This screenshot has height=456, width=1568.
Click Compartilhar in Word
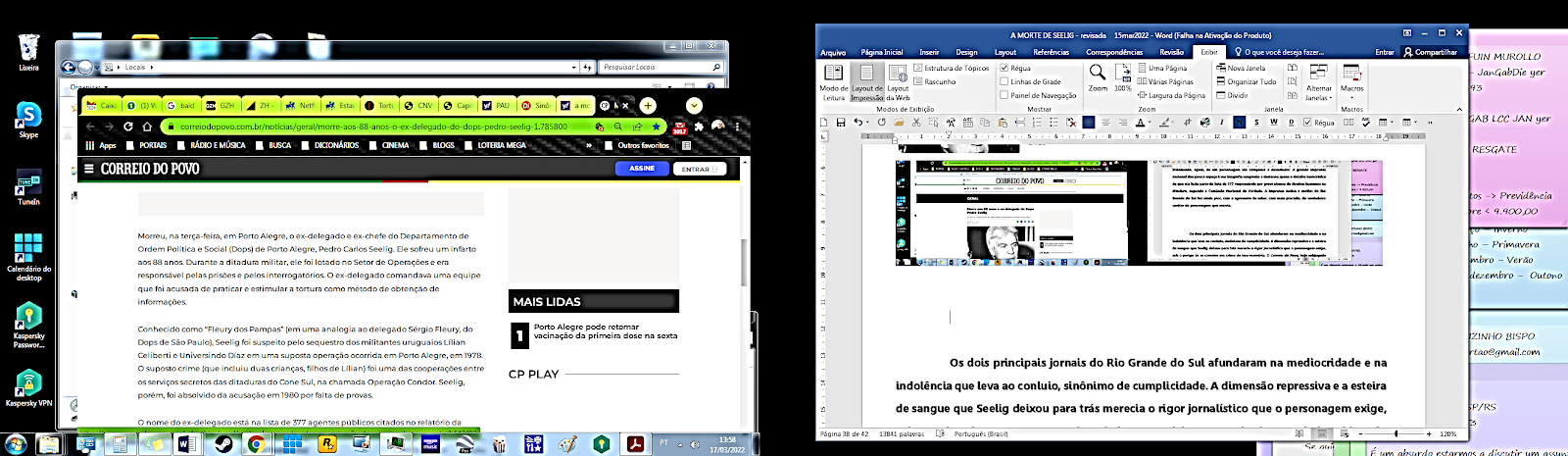[x=1431, y=52]
